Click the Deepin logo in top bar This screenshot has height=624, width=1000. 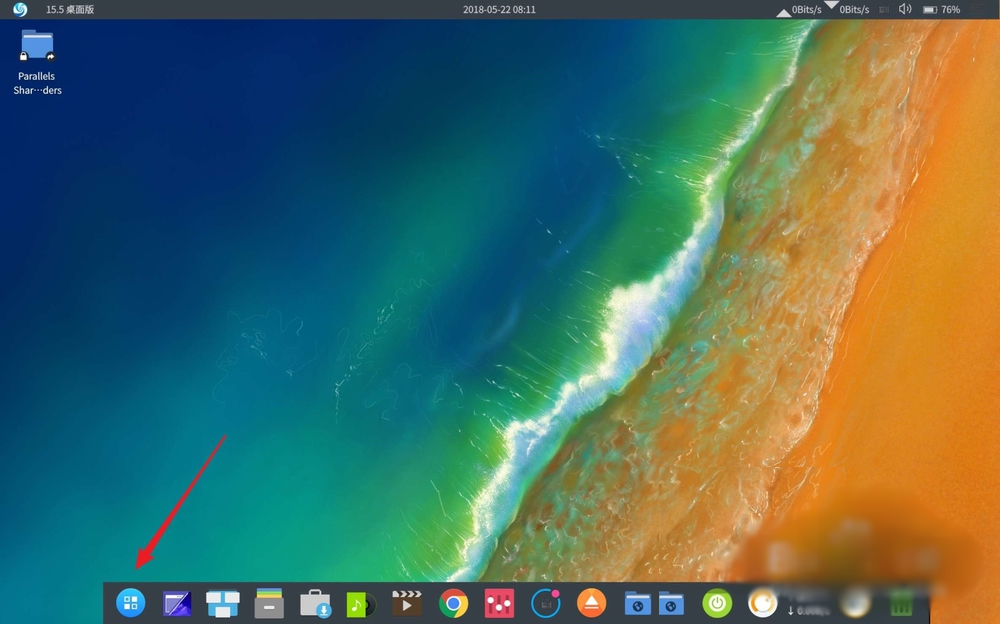(20, 10)
